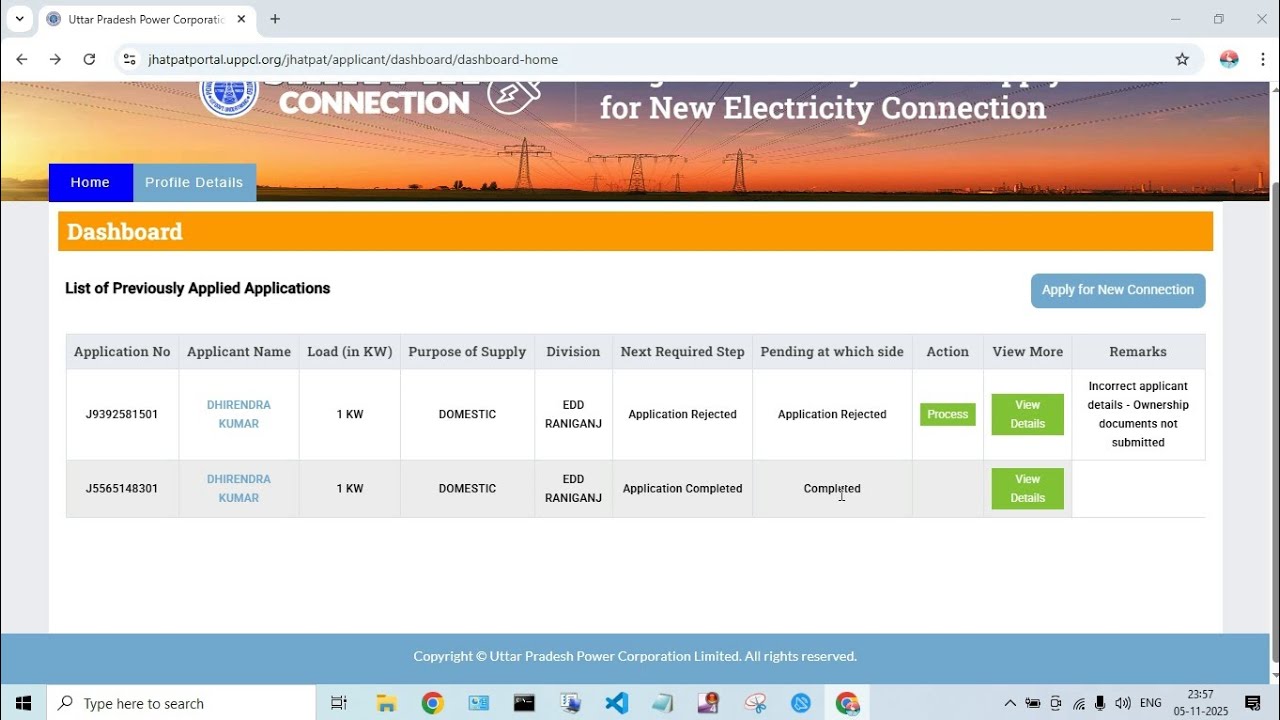
Task: Click the Pending at which side header
Action: pyautogui.click(x=832, y=352)
